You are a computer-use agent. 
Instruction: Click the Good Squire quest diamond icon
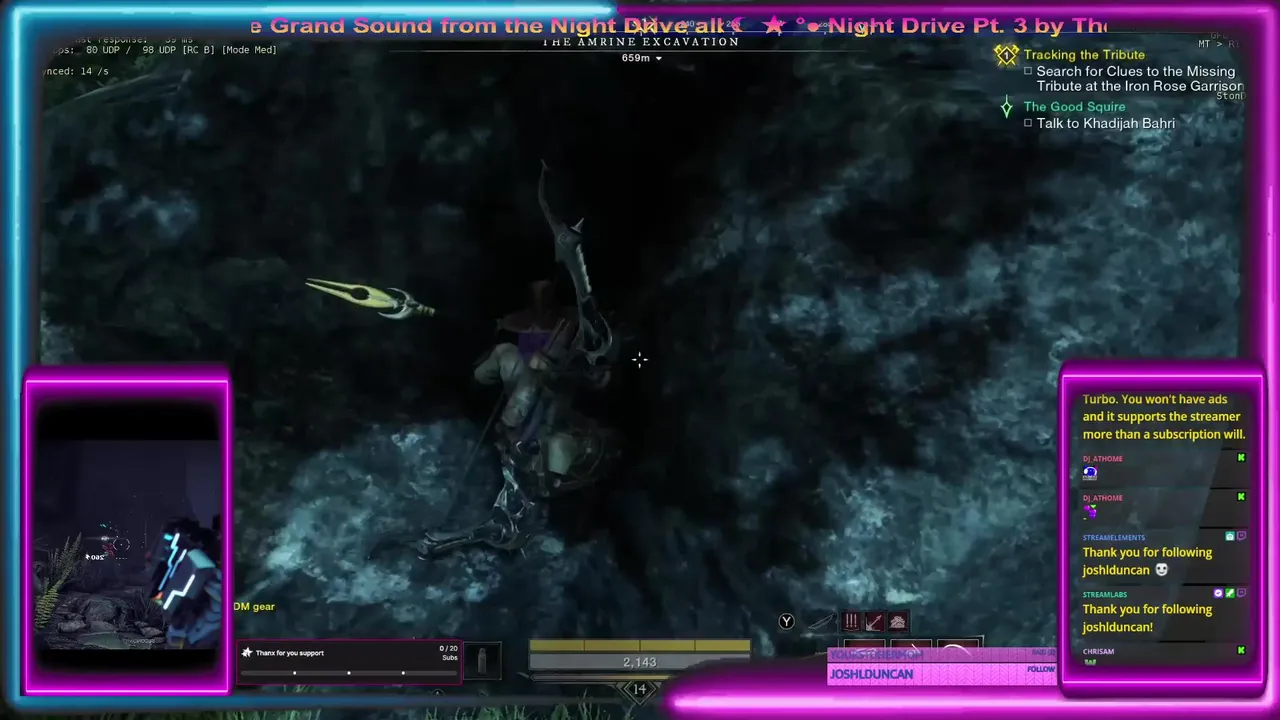coord(1007,107)
